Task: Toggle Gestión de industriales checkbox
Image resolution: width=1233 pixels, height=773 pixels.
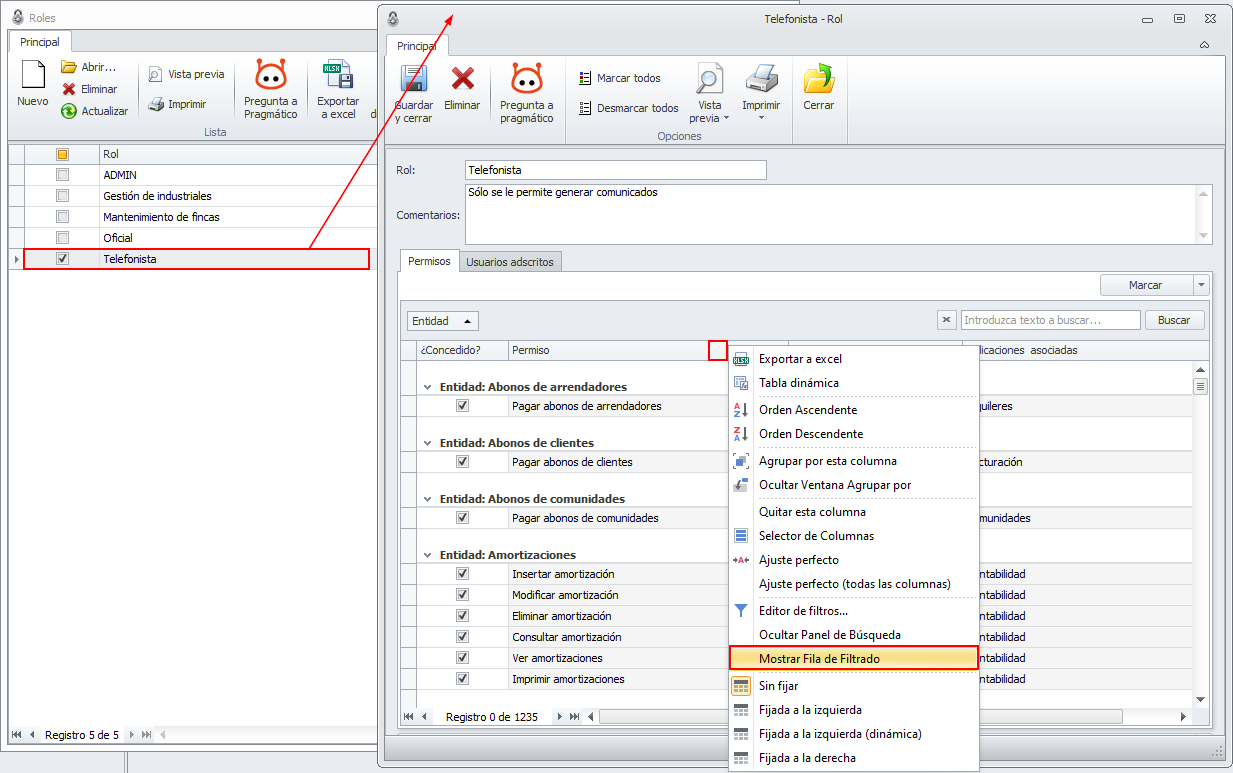Action: [x=62, y=196]
